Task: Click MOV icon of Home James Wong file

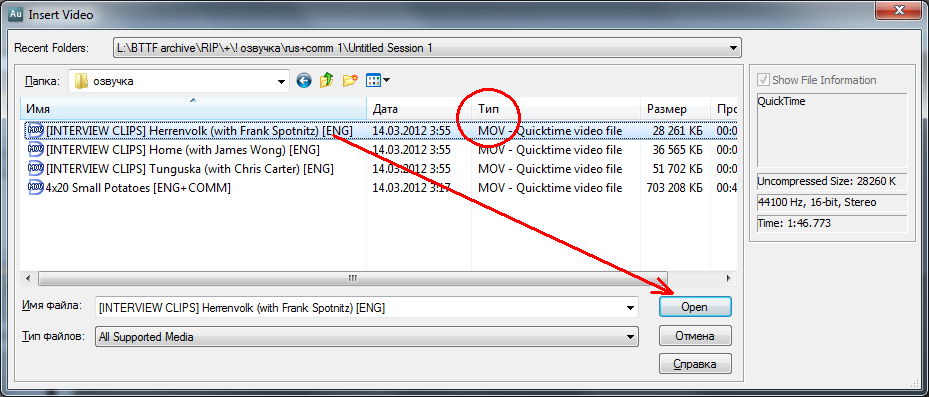Action: tap(36, 149)
